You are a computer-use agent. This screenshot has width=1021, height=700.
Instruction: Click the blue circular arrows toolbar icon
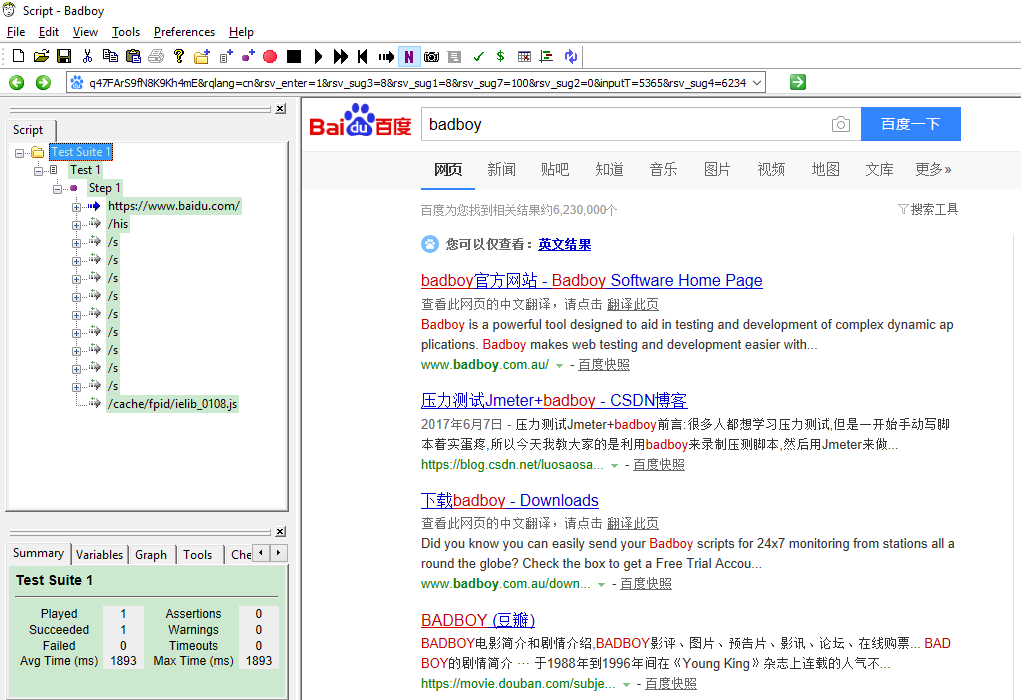pyautogui.click(x=571, y=57)
